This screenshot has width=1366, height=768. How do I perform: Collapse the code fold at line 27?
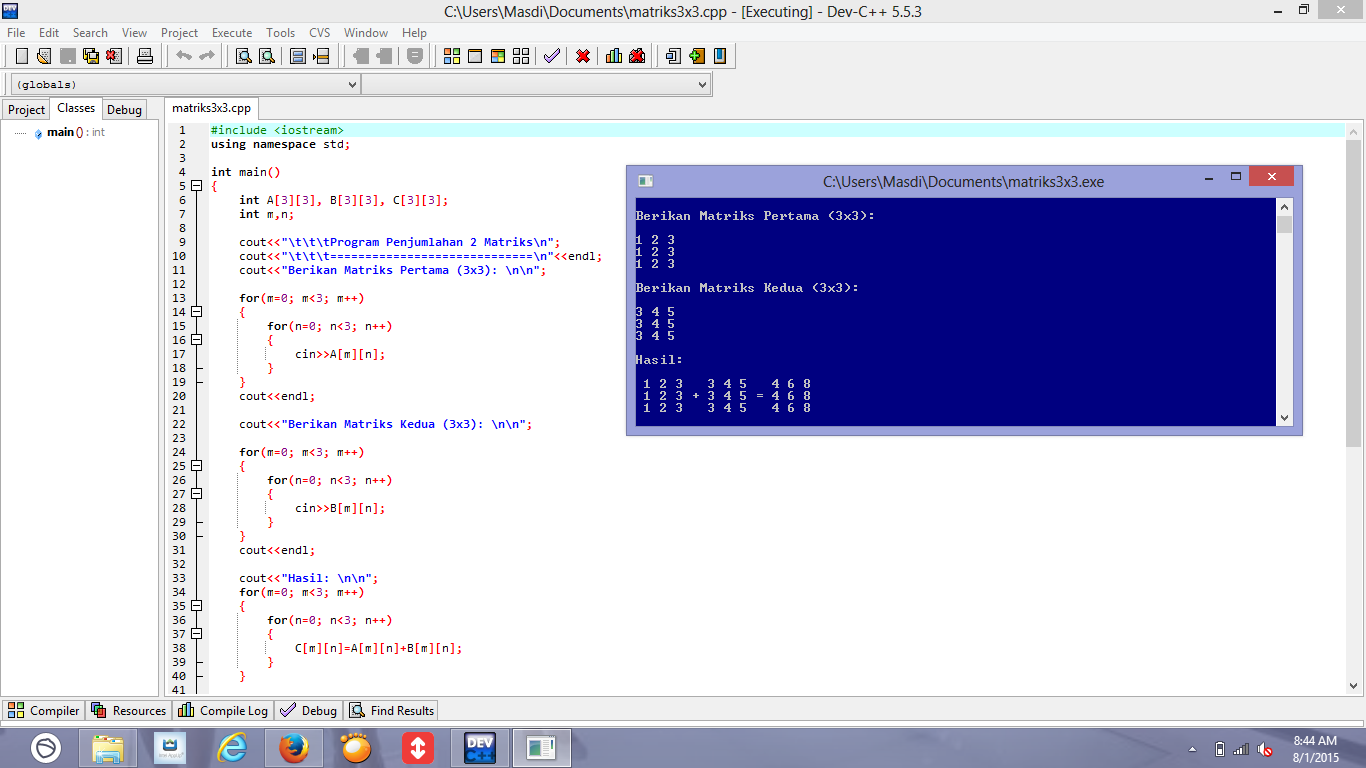click(197, 494)
